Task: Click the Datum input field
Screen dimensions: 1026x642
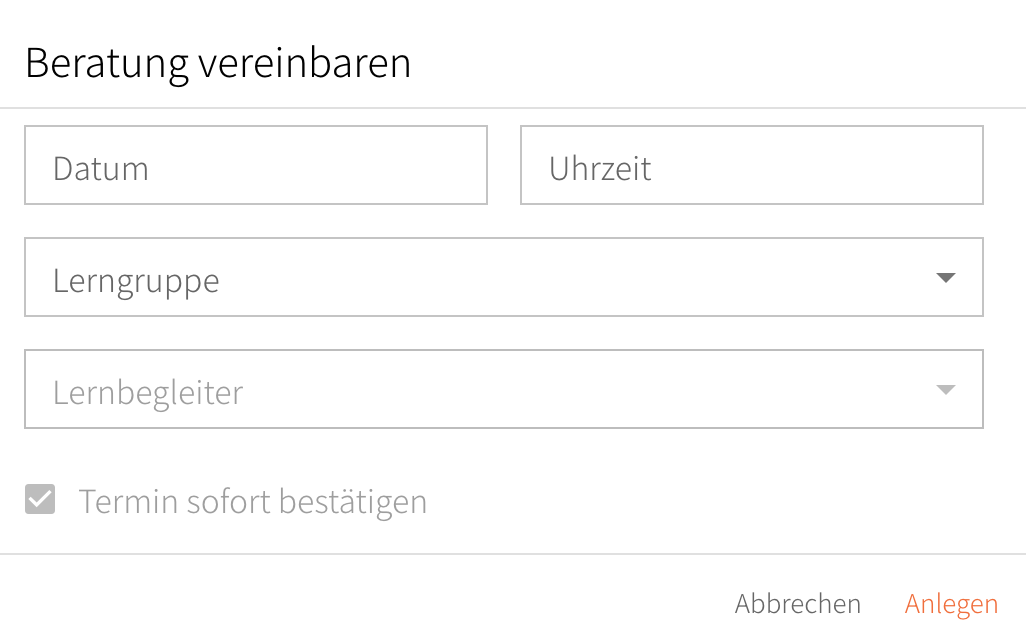Action: (x=255, y=165)
